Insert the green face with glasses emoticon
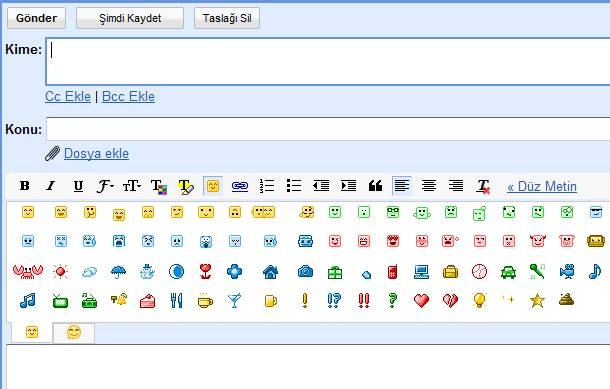 pos(393,212)
